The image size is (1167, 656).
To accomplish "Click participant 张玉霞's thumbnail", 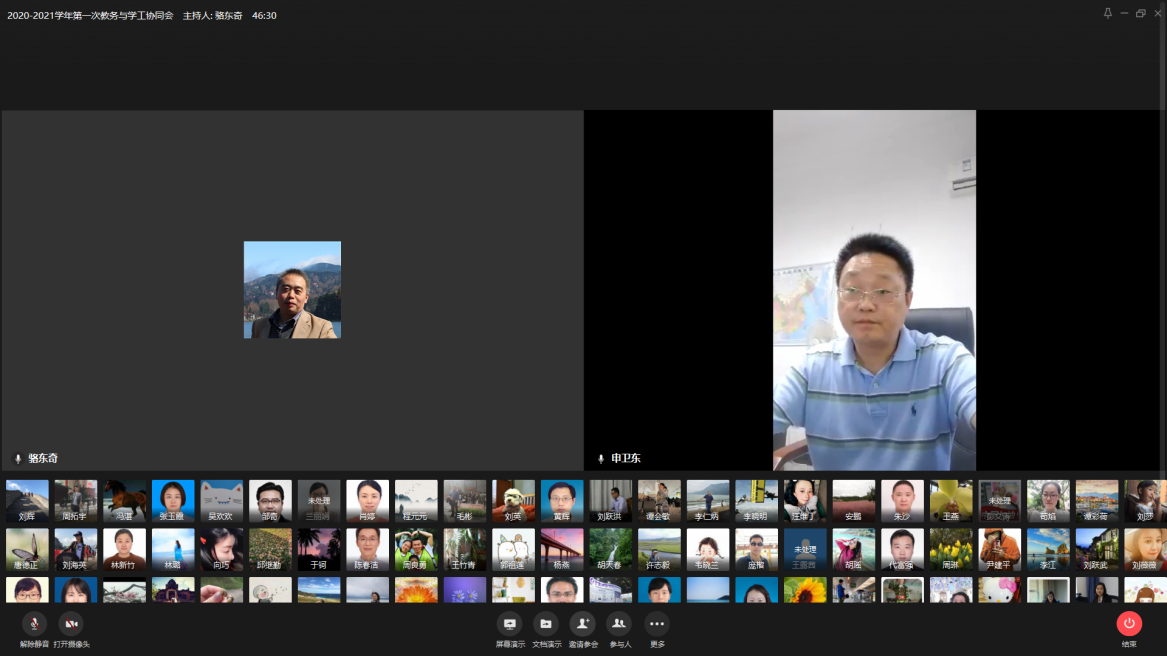I will click(173, 501).
